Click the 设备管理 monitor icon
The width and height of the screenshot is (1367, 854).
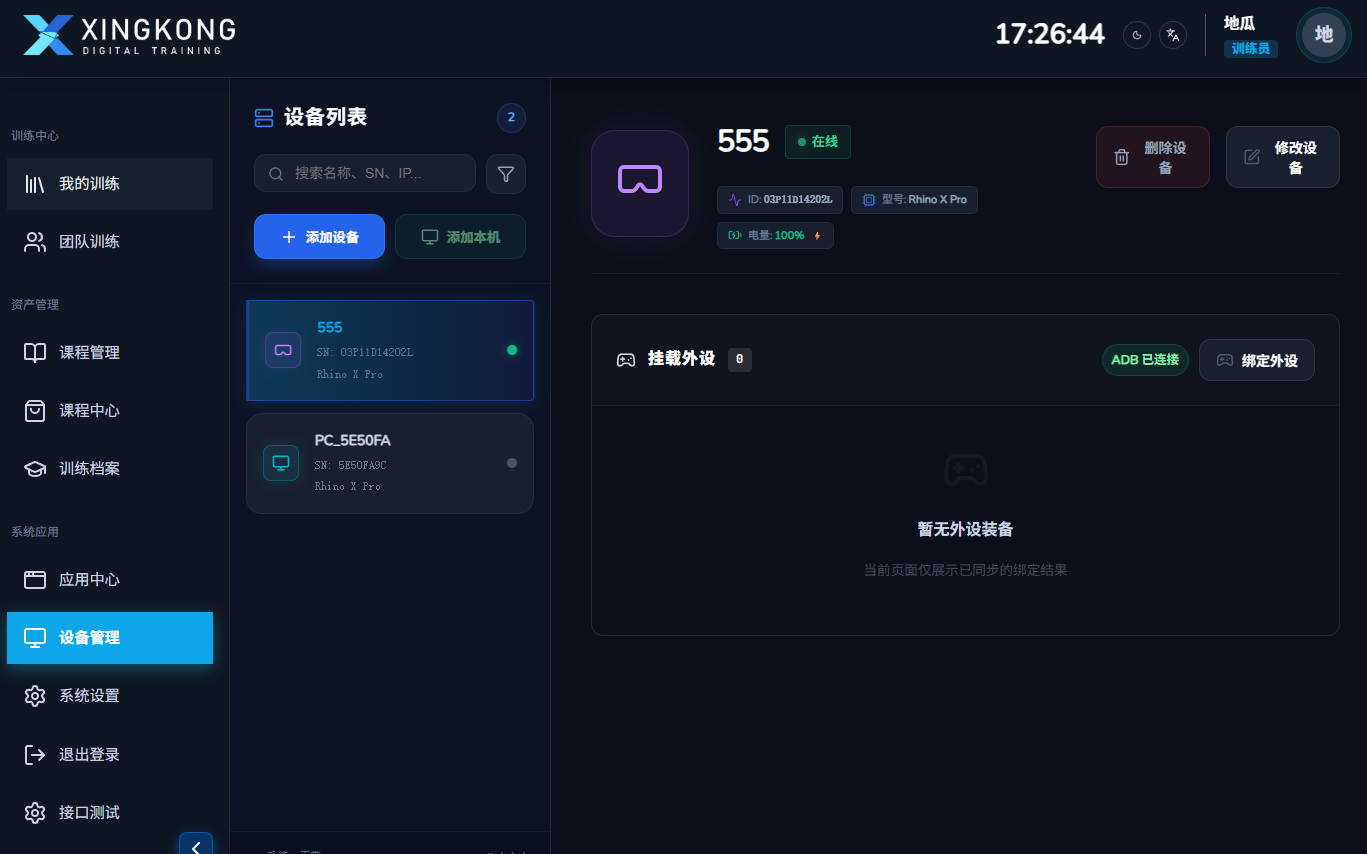(x=35, y=638)
